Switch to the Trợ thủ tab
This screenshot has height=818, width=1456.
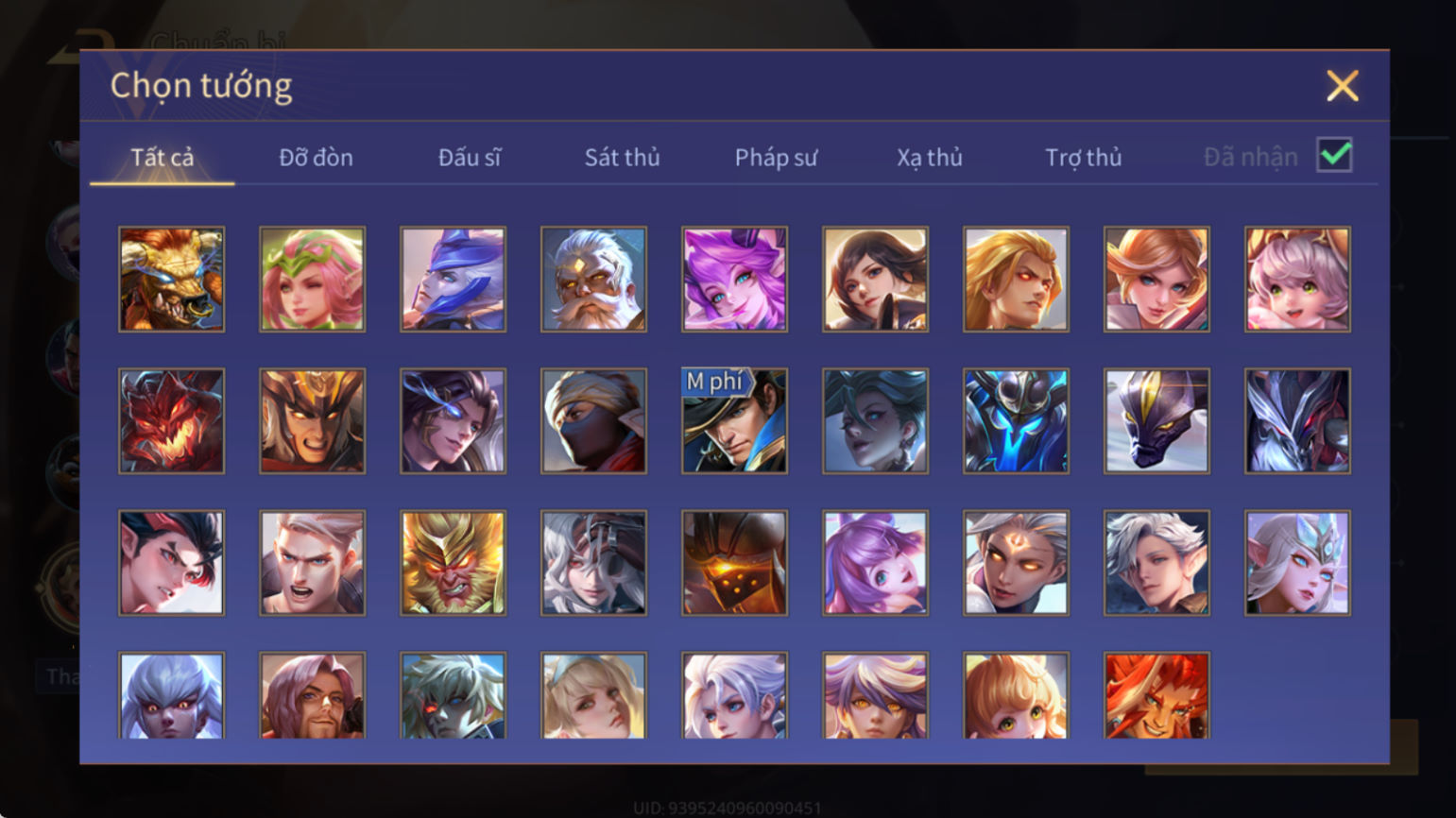[1083, 158]
